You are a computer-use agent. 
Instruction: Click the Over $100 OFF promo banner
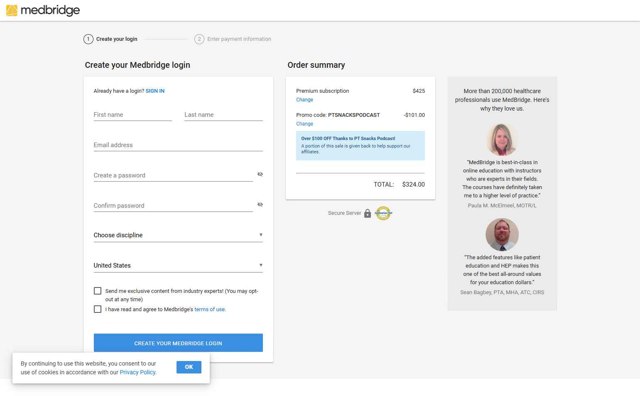pyautogui.click(x=360, y=145)
